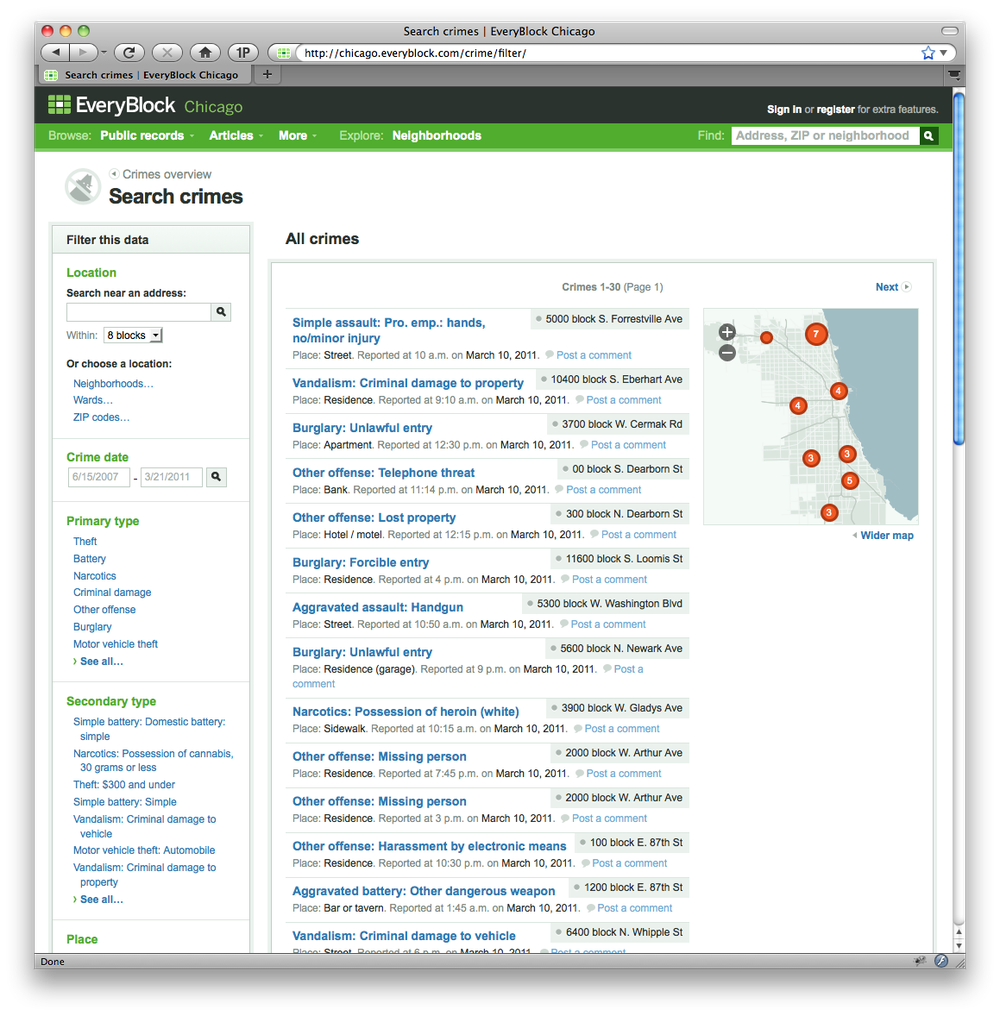Filter by Theft: $300 and under
This screenshot has width=1000, height=1016.
coord(124,785)
